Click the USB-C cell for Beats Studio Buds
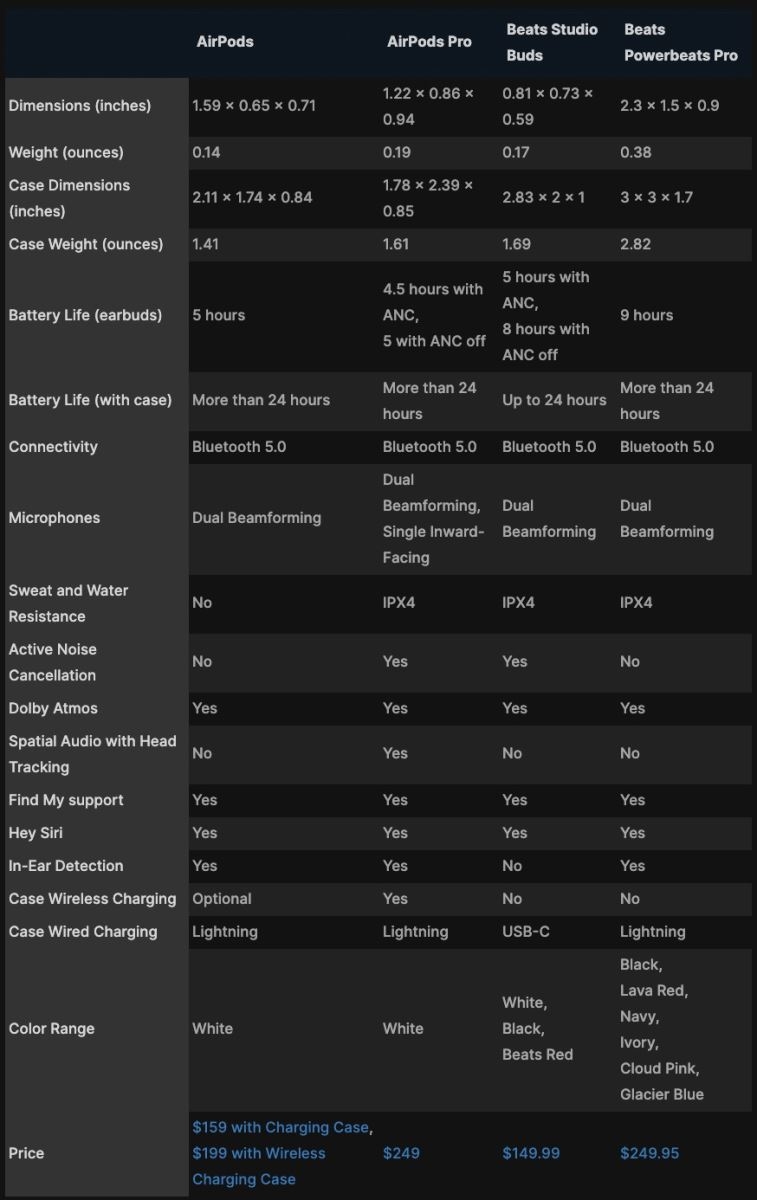The width and height of the screenshot is (757, 1200). (x=526, y=932)
